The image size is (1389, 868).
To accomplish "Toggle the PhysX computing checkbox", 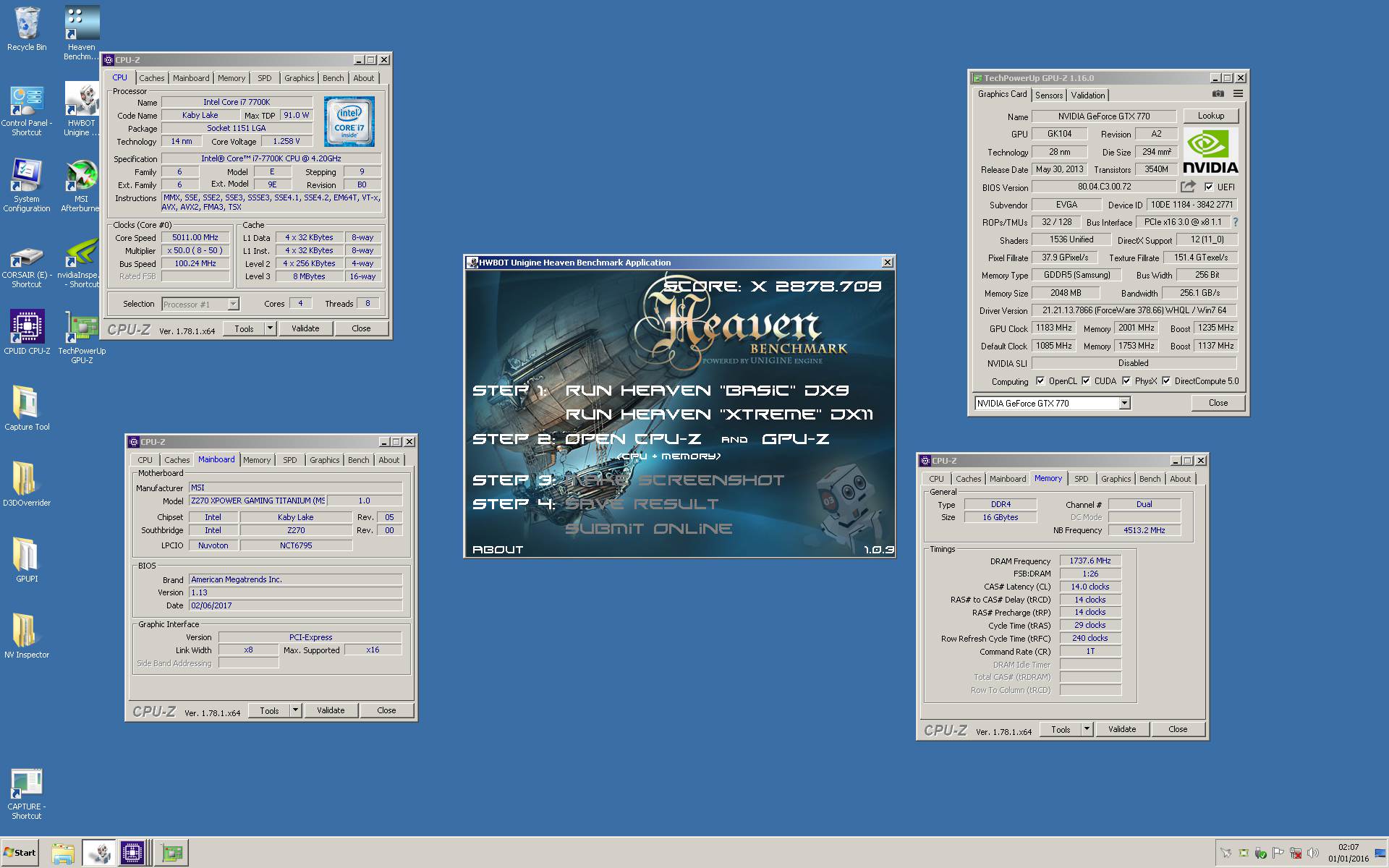I will click(1126, 380).
